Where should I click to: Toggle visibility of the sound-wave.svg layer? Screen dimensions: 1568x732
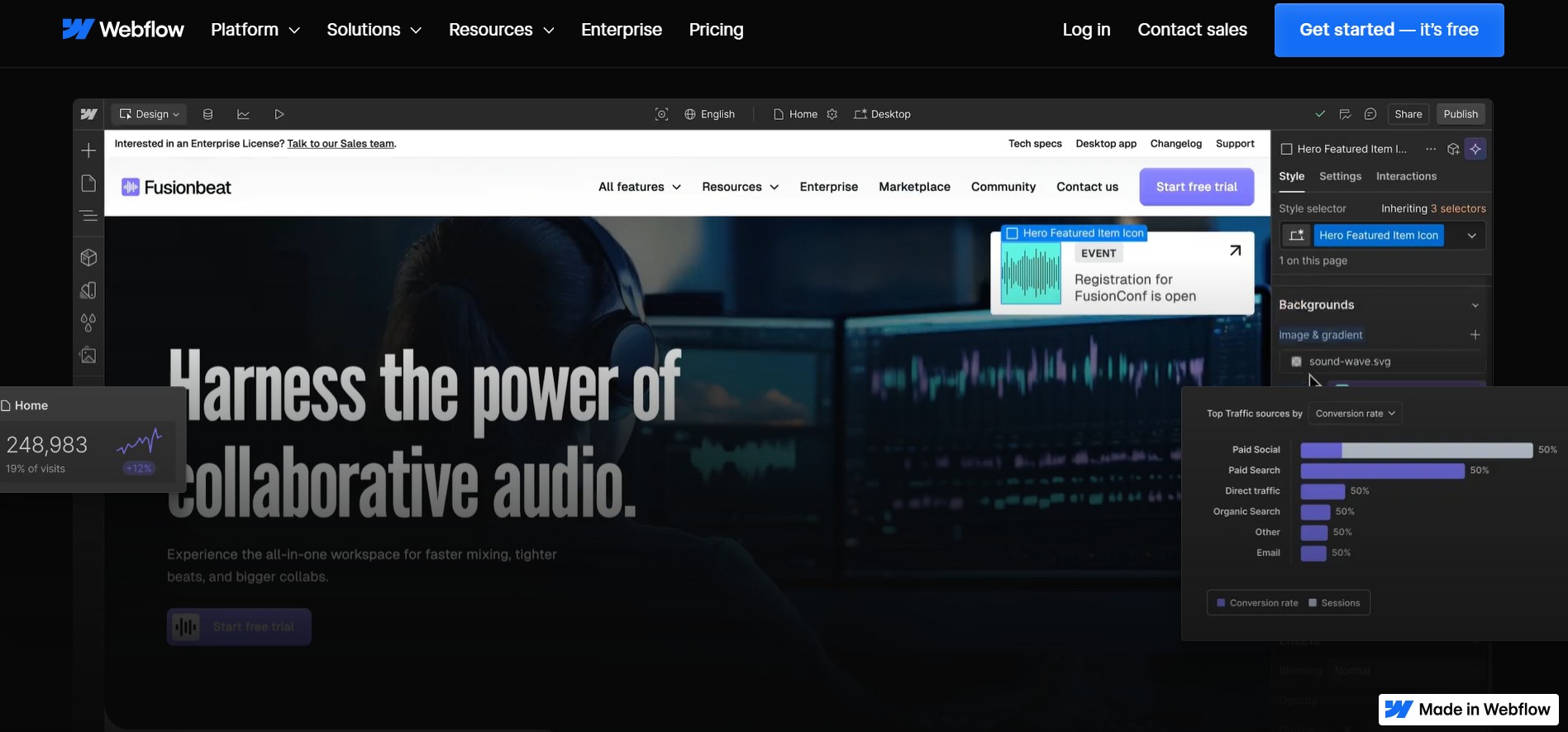coord(1296,361)
